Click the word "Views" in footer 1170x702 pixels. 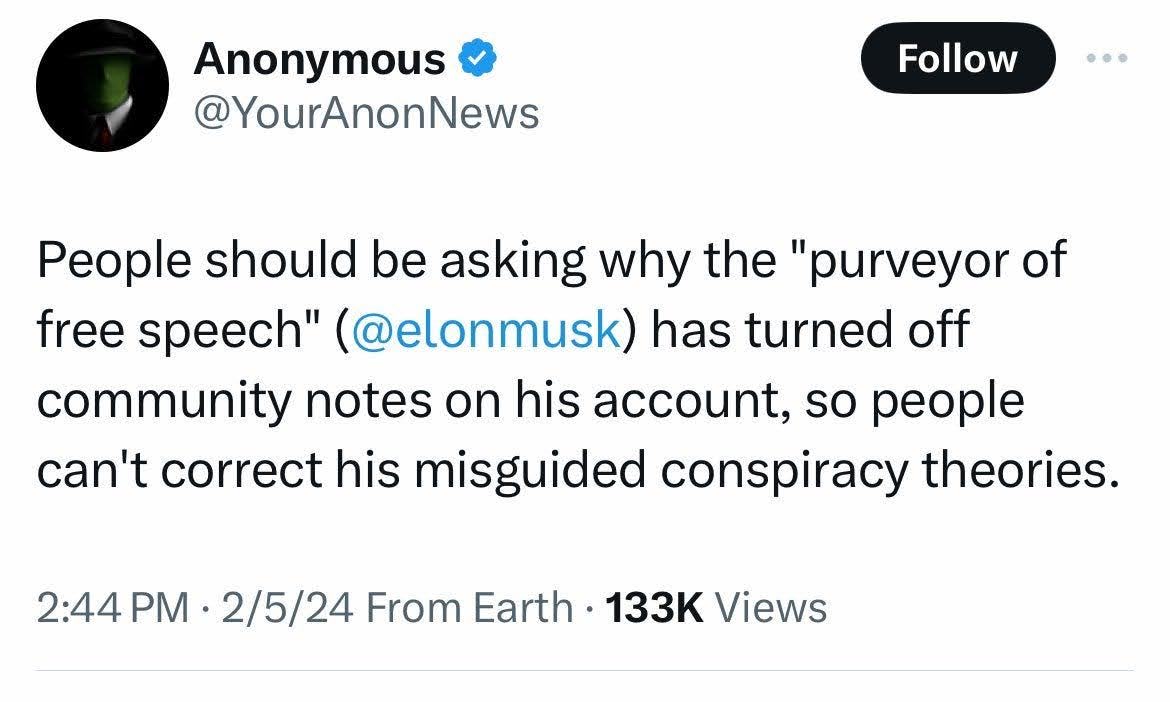point(772,607)
